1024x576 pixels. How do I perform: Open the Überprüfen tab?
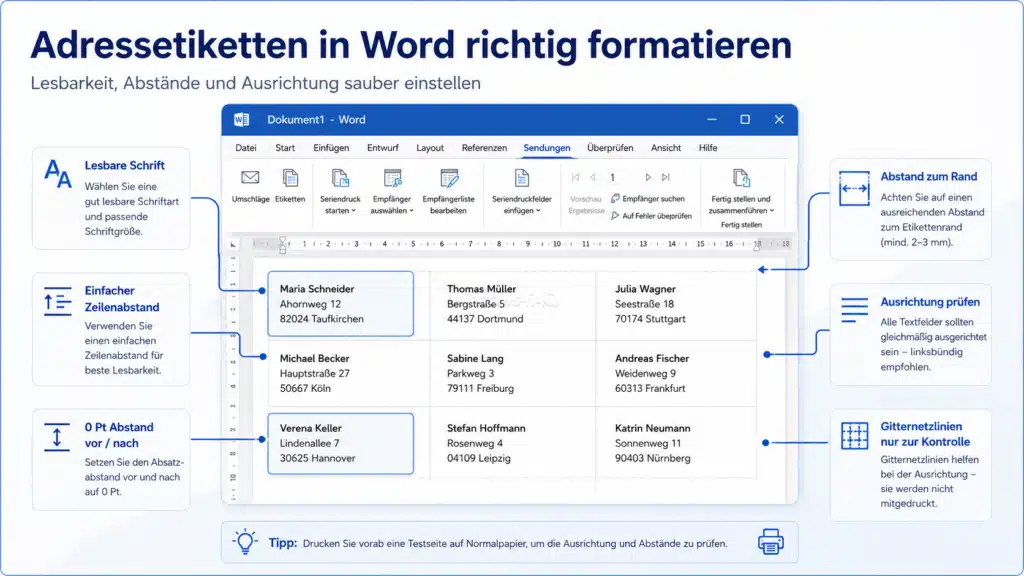610,148
